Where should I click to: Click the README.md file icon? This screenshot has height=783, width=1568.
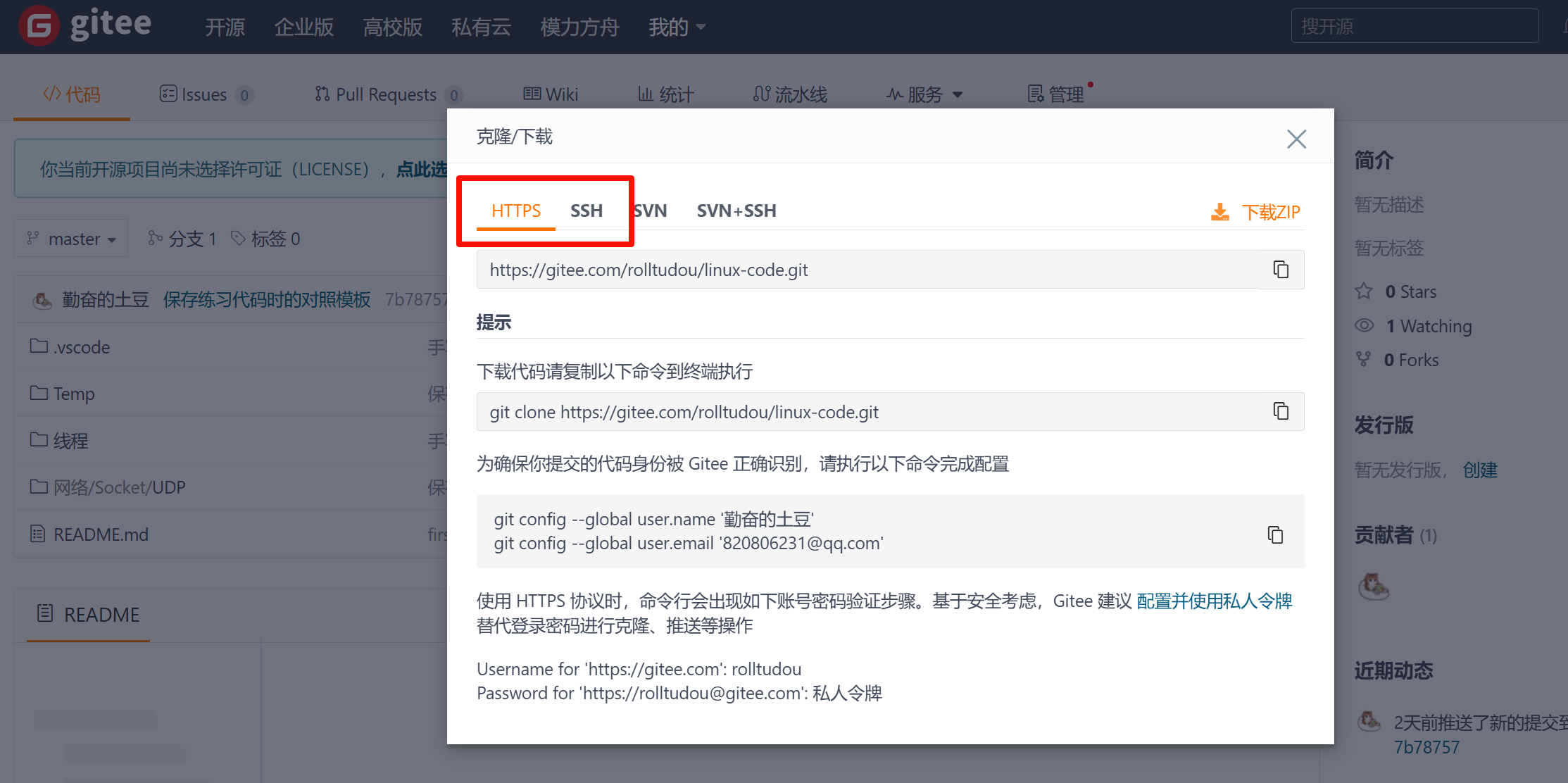point(38,534)
